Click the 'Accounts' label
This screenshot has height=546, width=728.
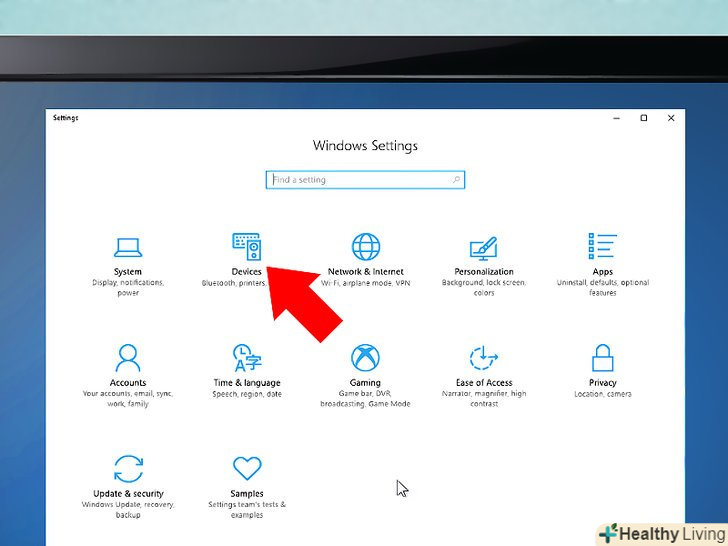pos(128,383)
